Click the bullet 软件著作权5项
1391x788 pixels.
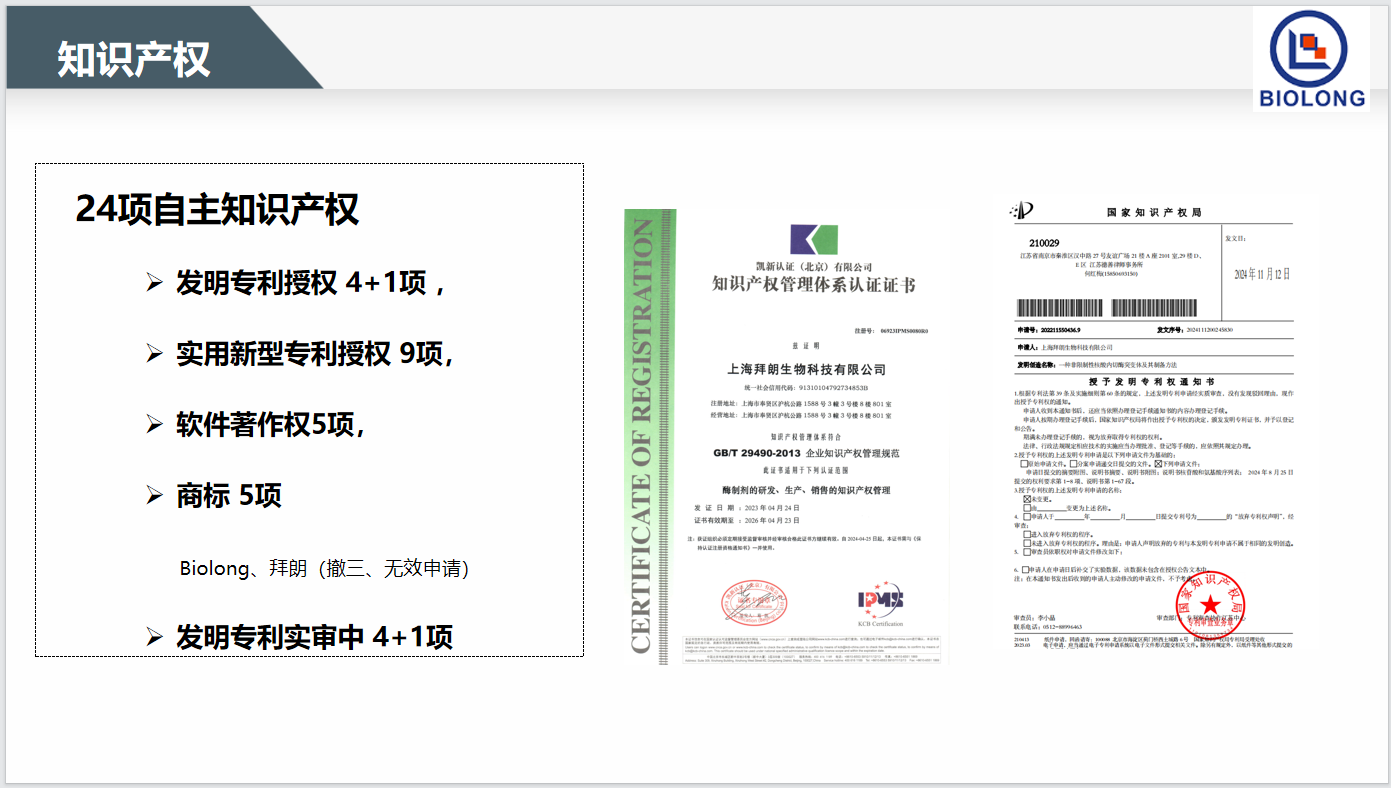(x=270, y=424)
